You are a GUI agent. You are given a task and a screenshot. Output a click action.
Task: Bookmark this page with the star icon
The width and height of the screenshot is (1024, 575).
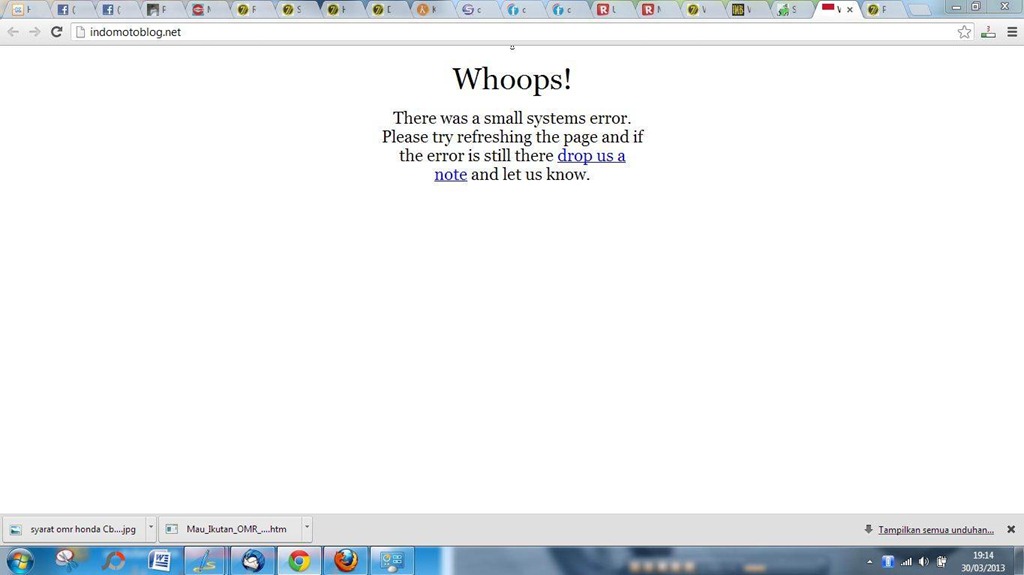click(964, 32)
